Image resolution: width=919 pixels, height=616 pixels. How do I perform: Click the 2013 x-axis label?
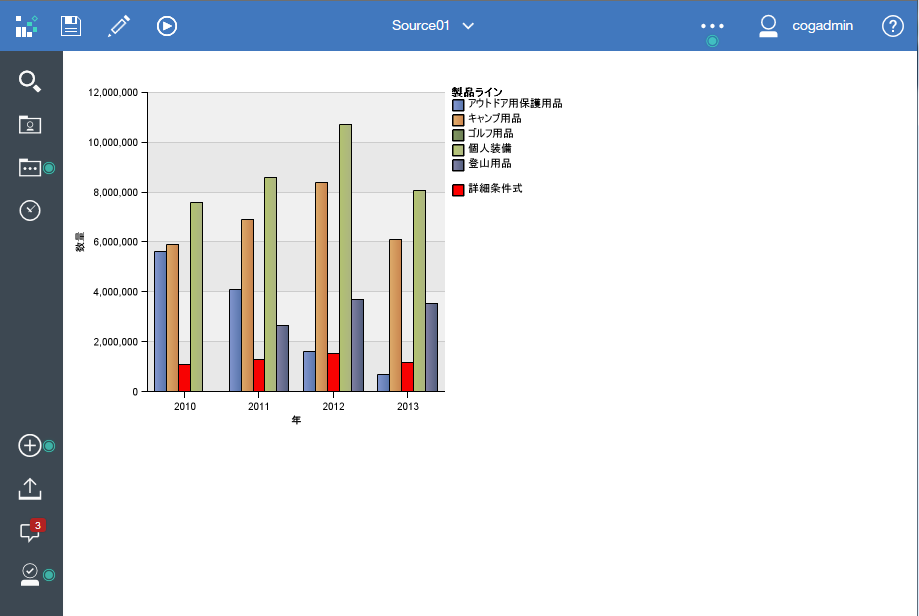point(408,406)
